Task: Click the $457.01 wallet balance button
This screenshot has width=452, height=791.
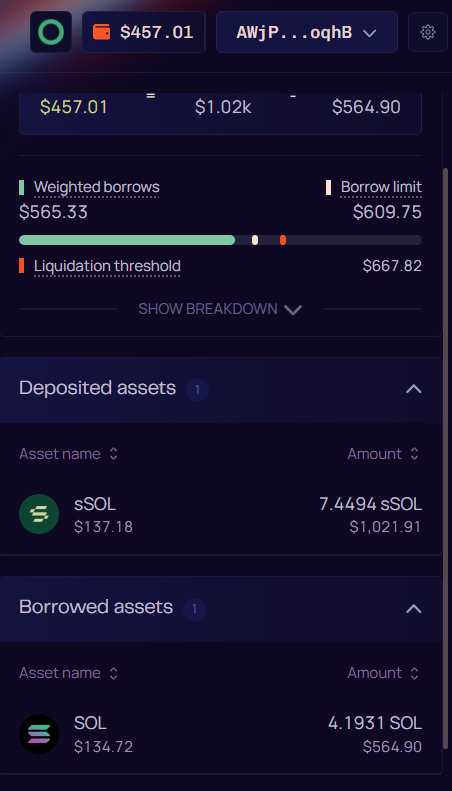Action: click(144, 32)
